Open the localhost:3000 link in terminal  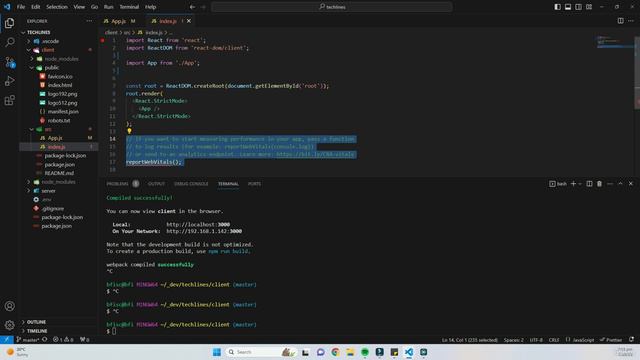tap(198, 224)
